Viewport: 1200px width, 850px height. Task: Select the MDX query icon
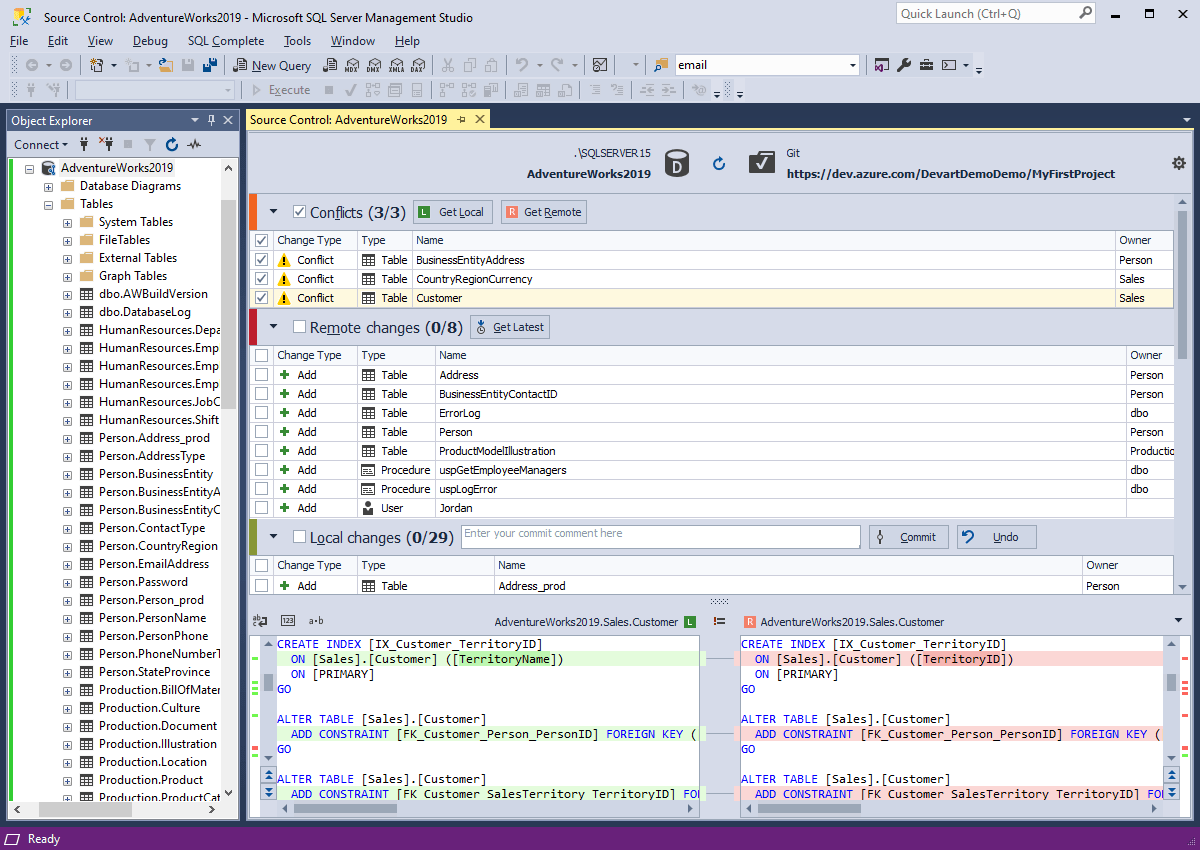351,64
